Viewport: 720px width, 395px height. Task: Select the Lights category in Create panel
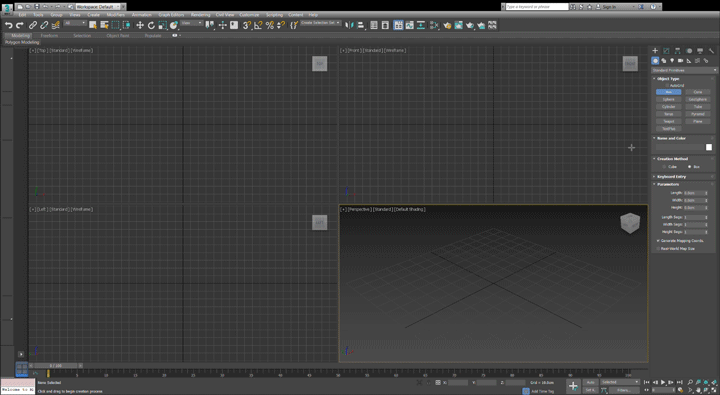[672, 61]
